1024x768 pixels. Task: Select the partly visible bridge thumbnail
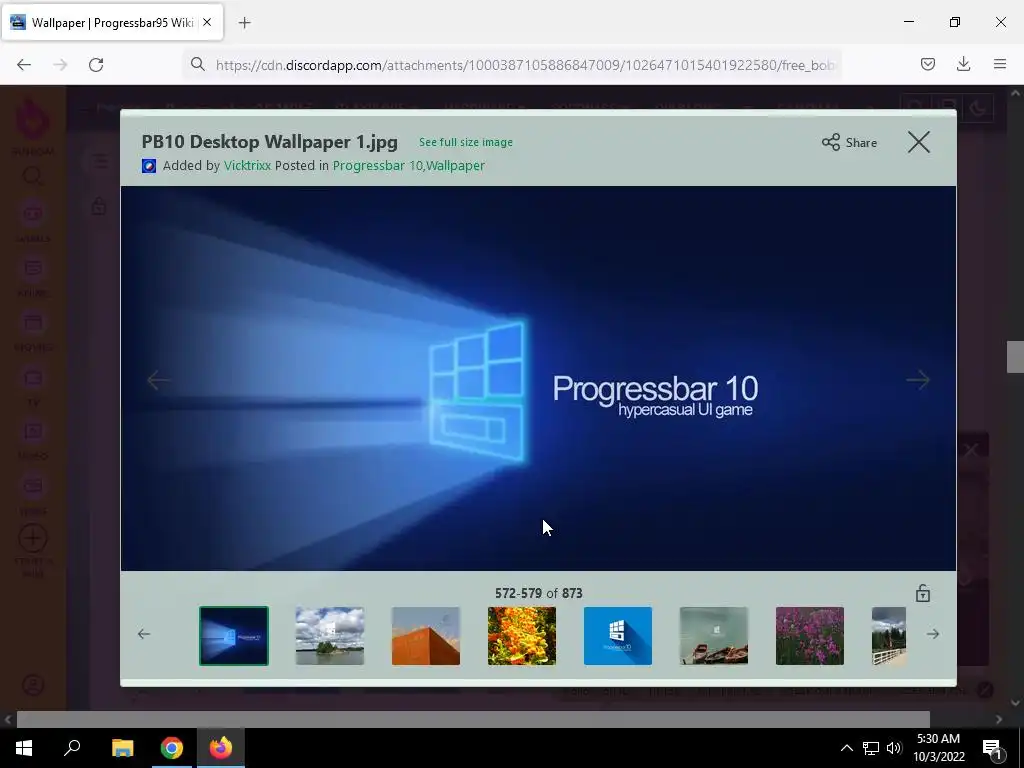click(889, 636)
